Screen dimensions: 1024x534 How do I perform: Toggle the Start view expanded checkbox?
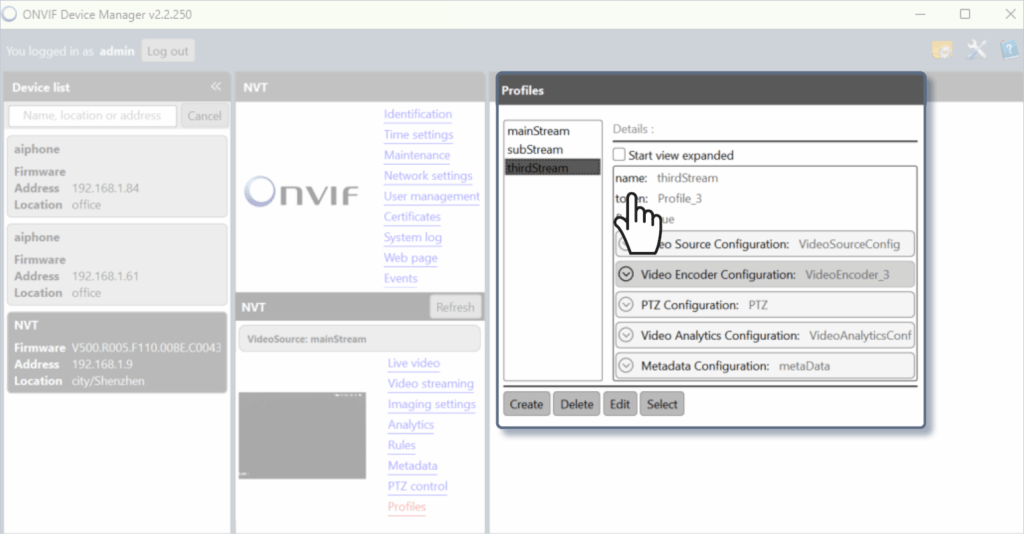tap(620, 155)
